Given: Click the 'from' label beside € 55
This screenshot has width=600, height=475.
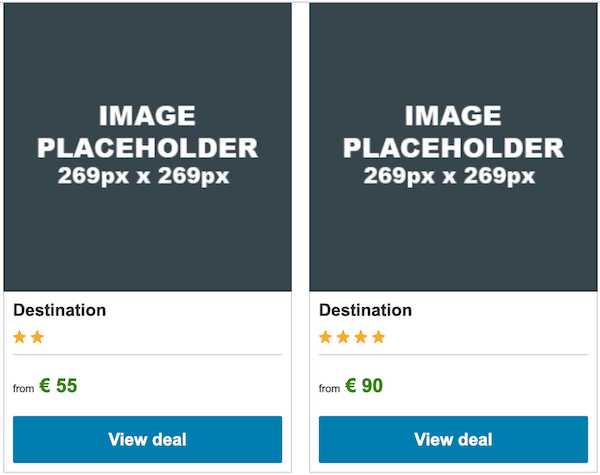Looking at the screenshot, I should coord(24,389).
